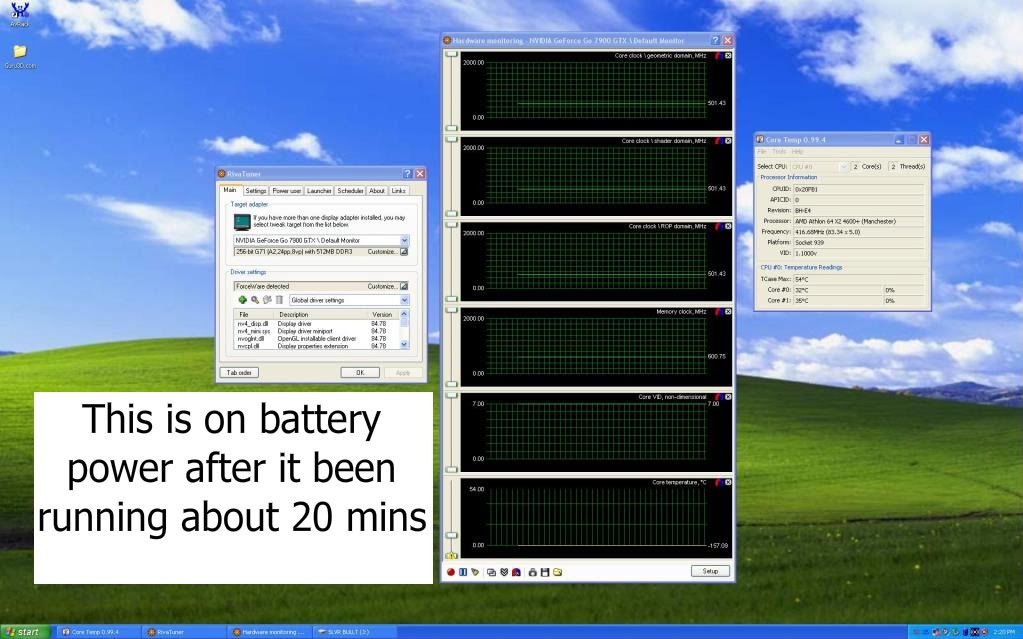Screen dimensions: 1023x639
Task: Close the Memory clock graph panel
Action: click(728, 311)
